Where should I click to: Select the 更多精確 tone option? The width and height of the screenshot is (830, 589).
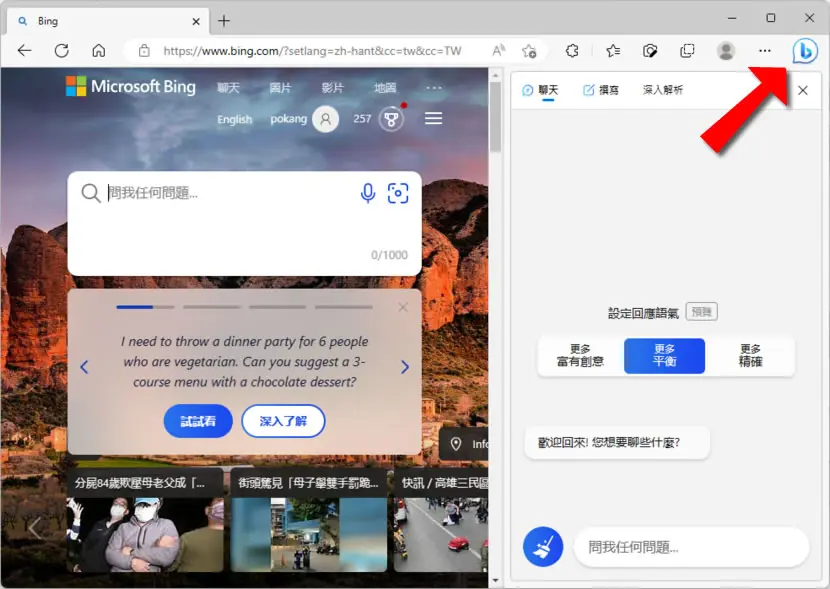coord(750,356)
